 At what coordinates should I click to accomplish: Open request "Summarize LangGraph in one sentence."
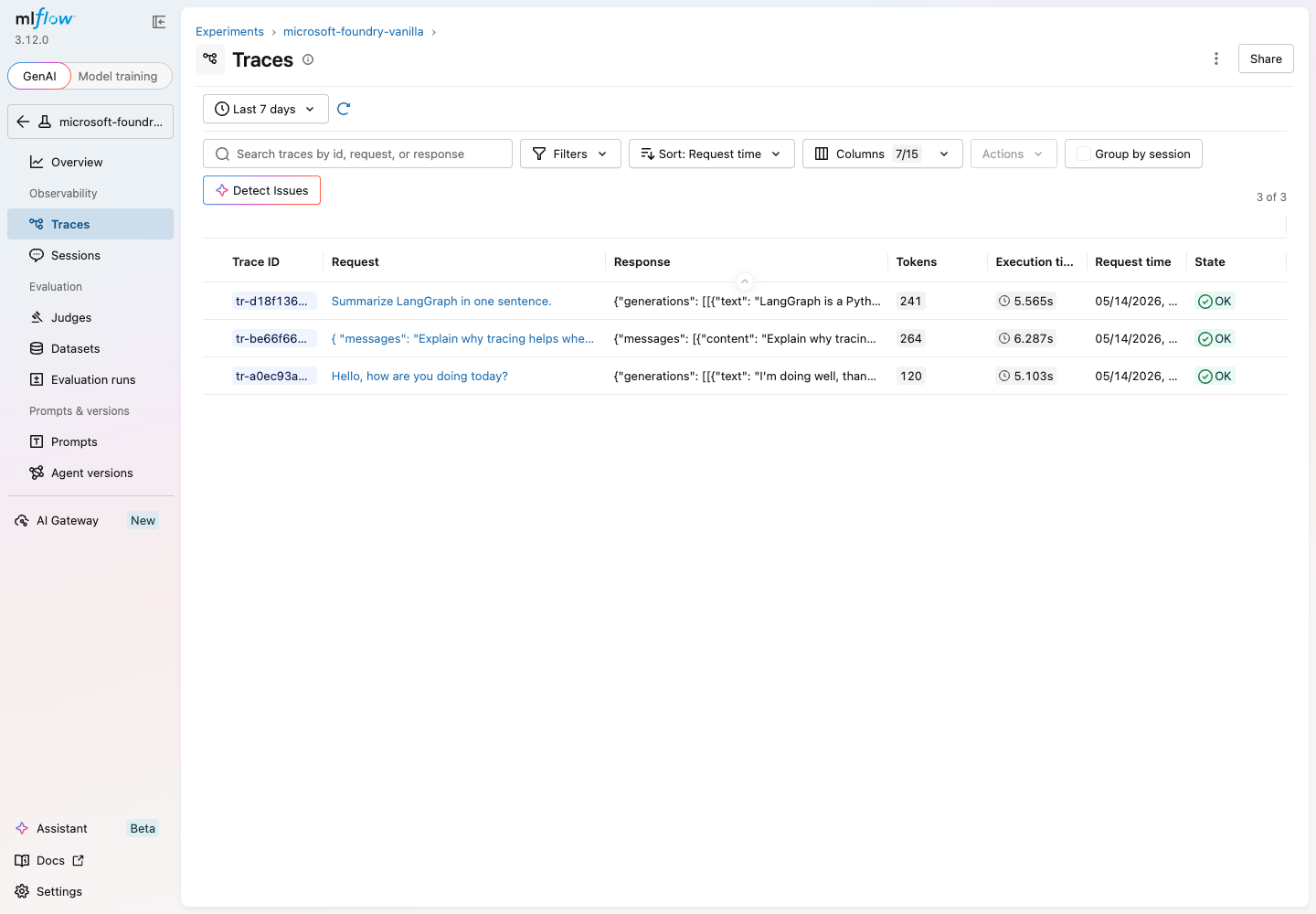441,302
